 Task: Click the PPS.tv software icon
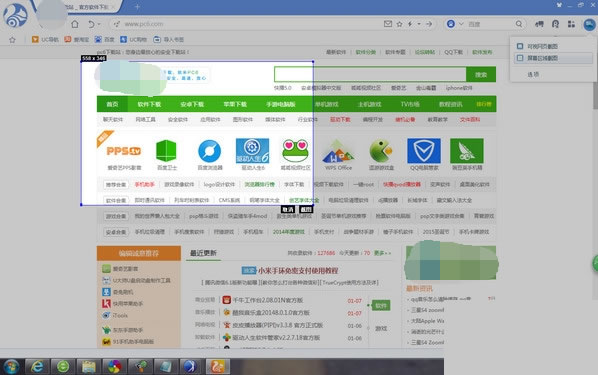124,151
